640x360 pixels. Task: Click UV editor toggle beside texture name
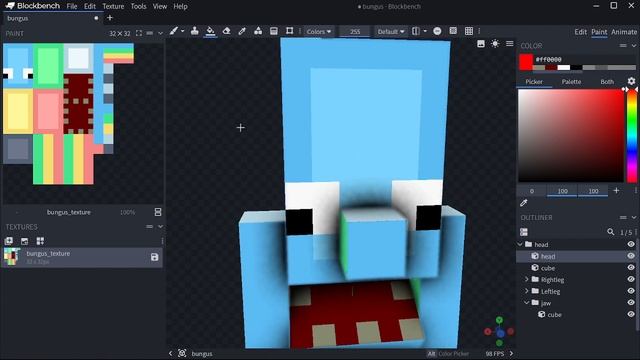coord(158,212)
